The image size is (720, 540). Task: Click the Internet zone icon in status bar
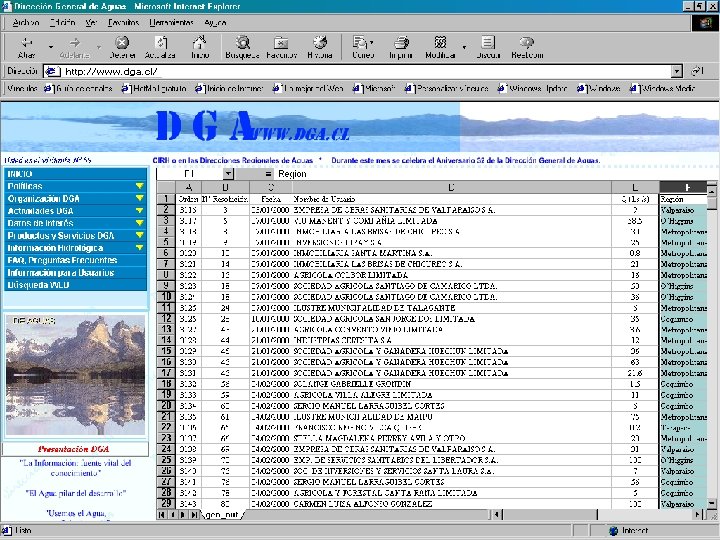click(613, 531)
